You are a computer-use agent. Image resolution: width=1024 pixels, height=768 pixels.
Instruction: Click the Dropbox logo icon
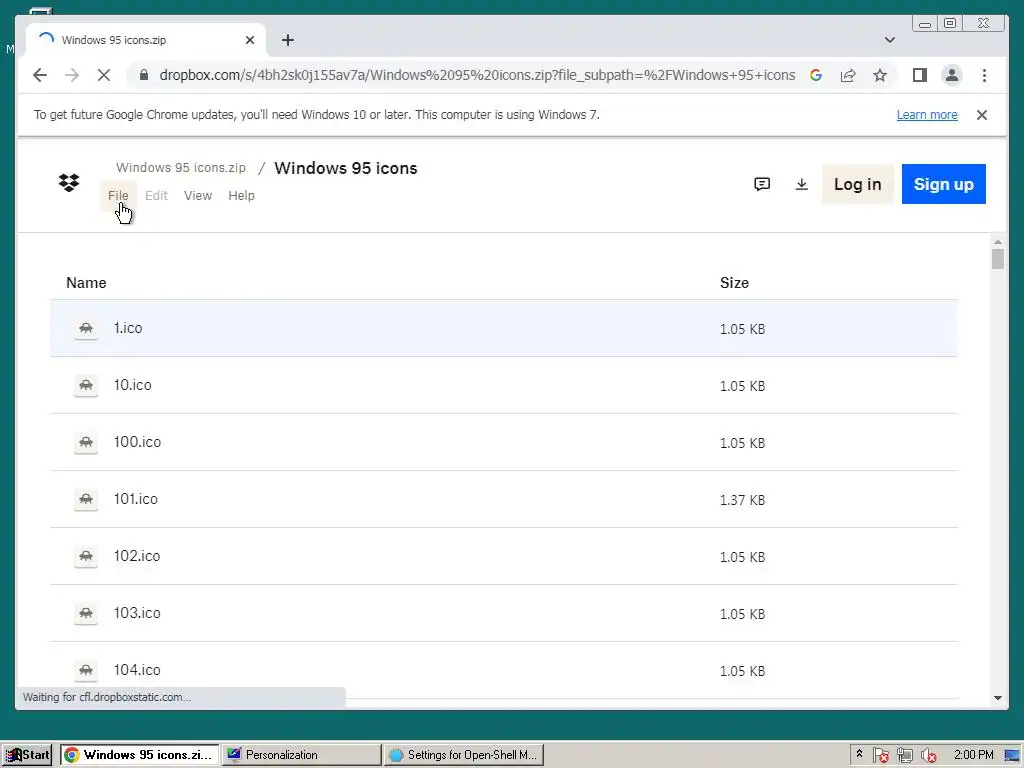69,182
